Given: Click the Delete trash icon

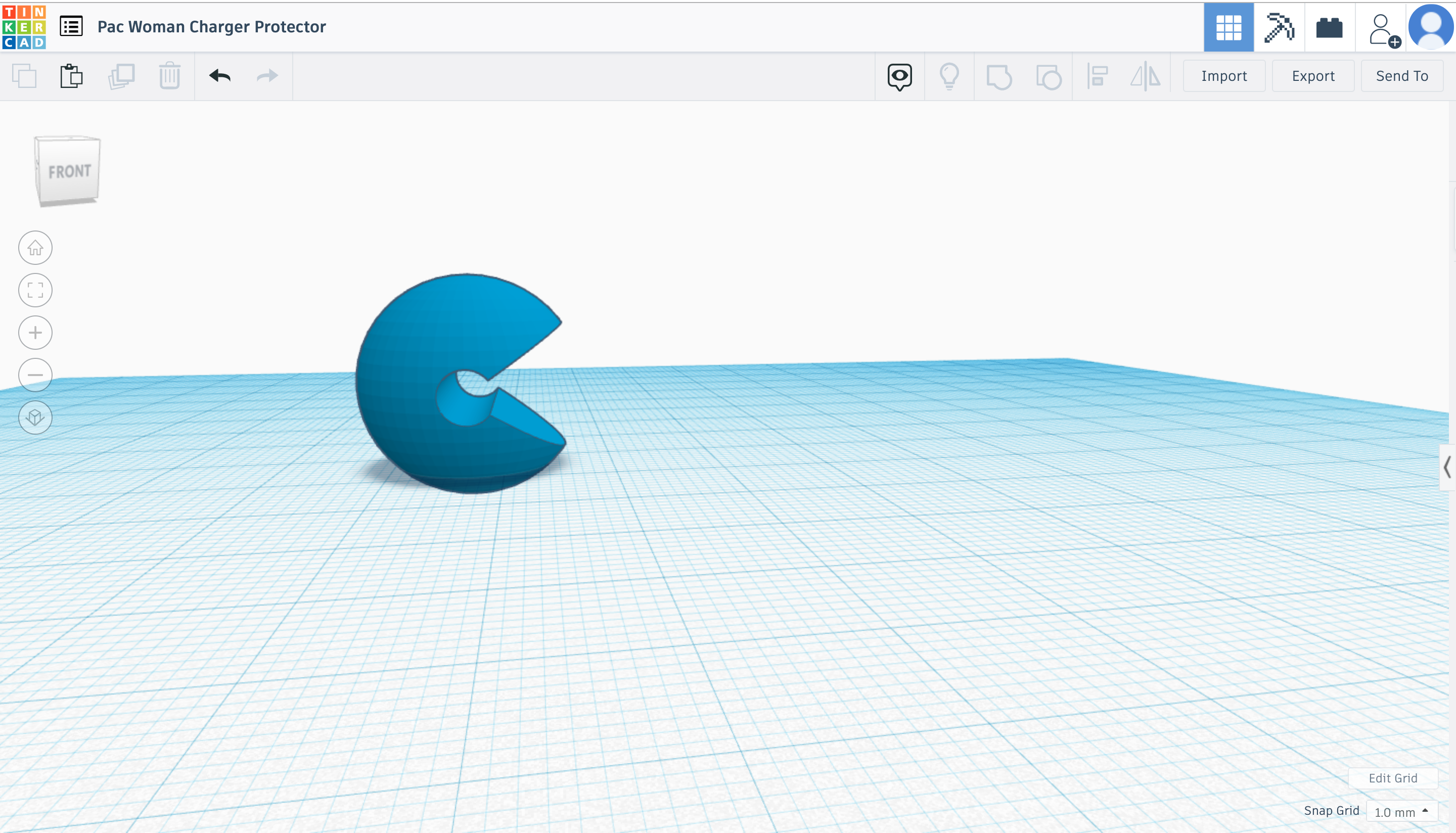Looking at the screenshot, I should coord(169,75).
